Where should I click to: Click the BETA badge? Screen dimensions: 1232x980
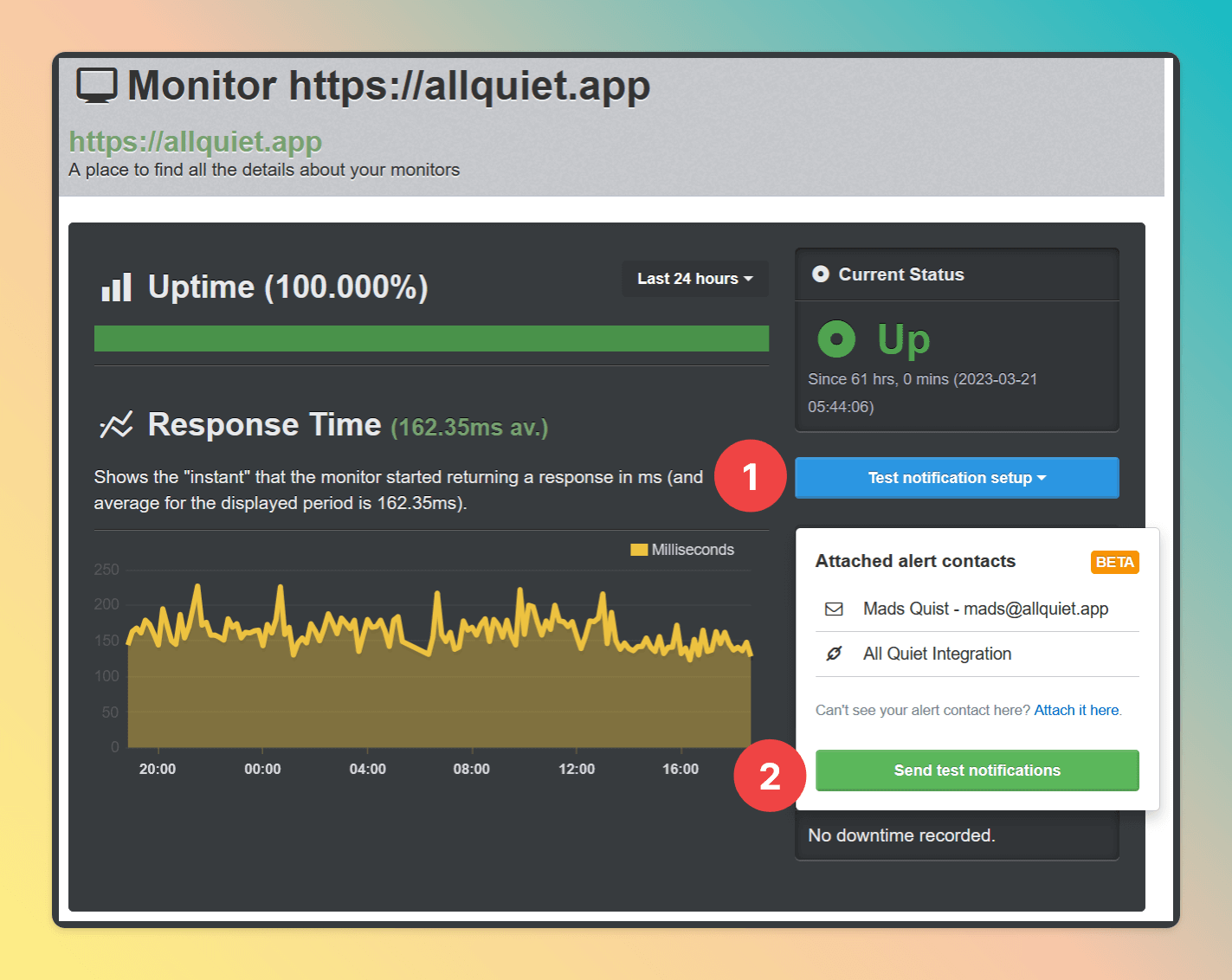pos(1114,562)
